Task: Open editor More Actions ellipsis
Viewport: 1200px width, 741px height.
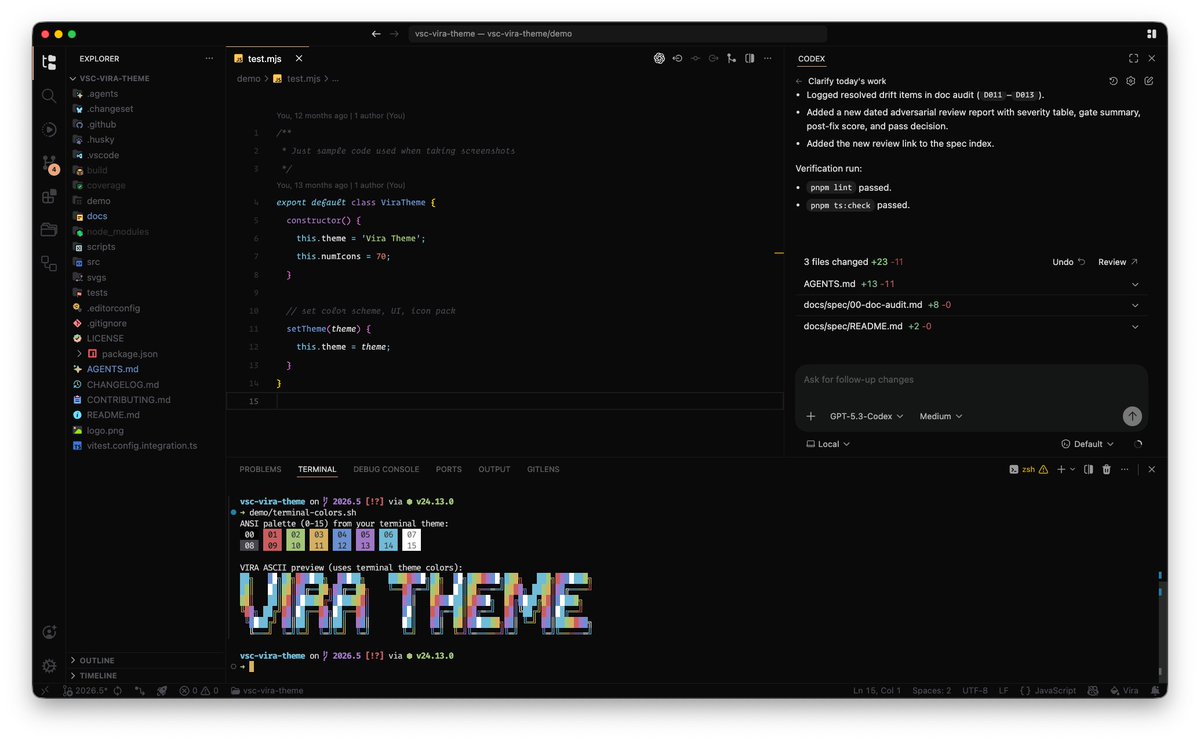Action: coord(767,58)
